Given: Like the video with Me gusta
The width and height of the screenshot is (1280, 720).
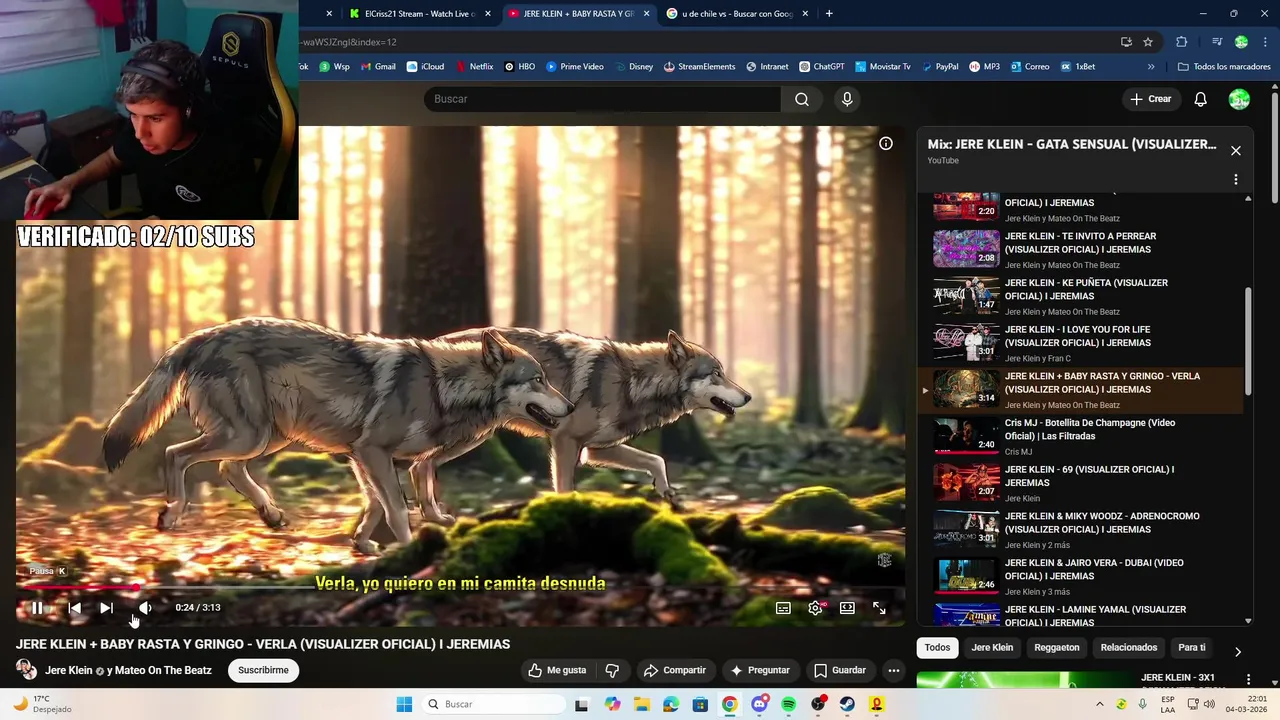Looking at the screenshot, I should click(x=558, y=670).
